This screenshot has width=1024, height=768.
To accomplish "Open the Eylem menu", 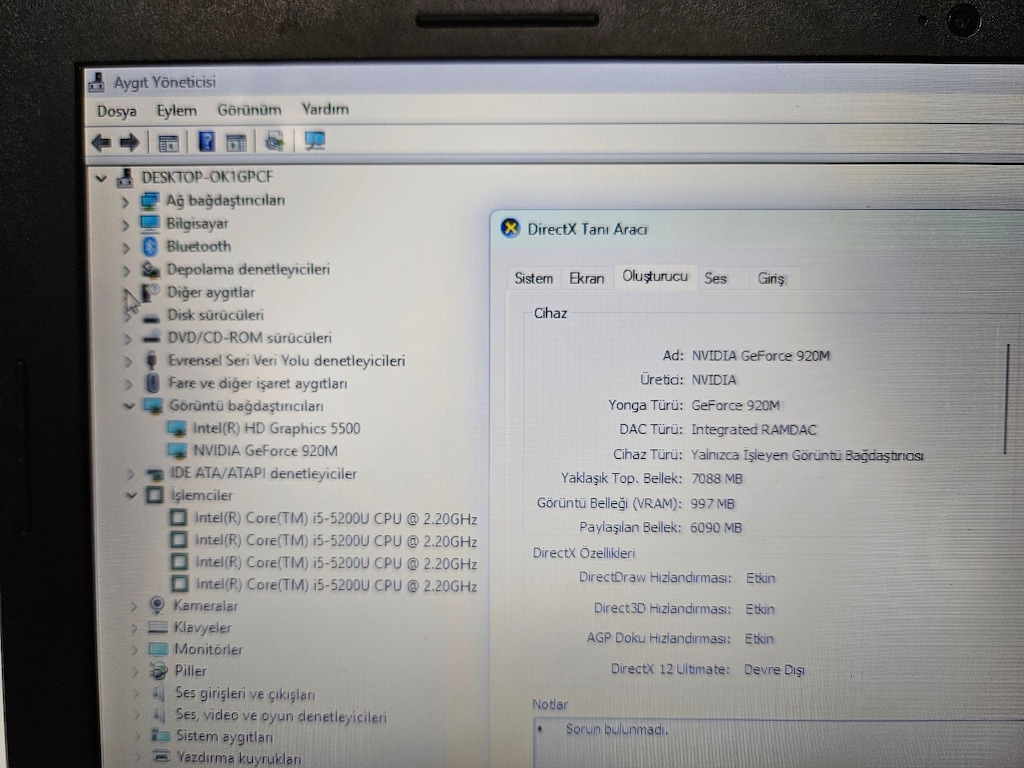I will [176, 110].
